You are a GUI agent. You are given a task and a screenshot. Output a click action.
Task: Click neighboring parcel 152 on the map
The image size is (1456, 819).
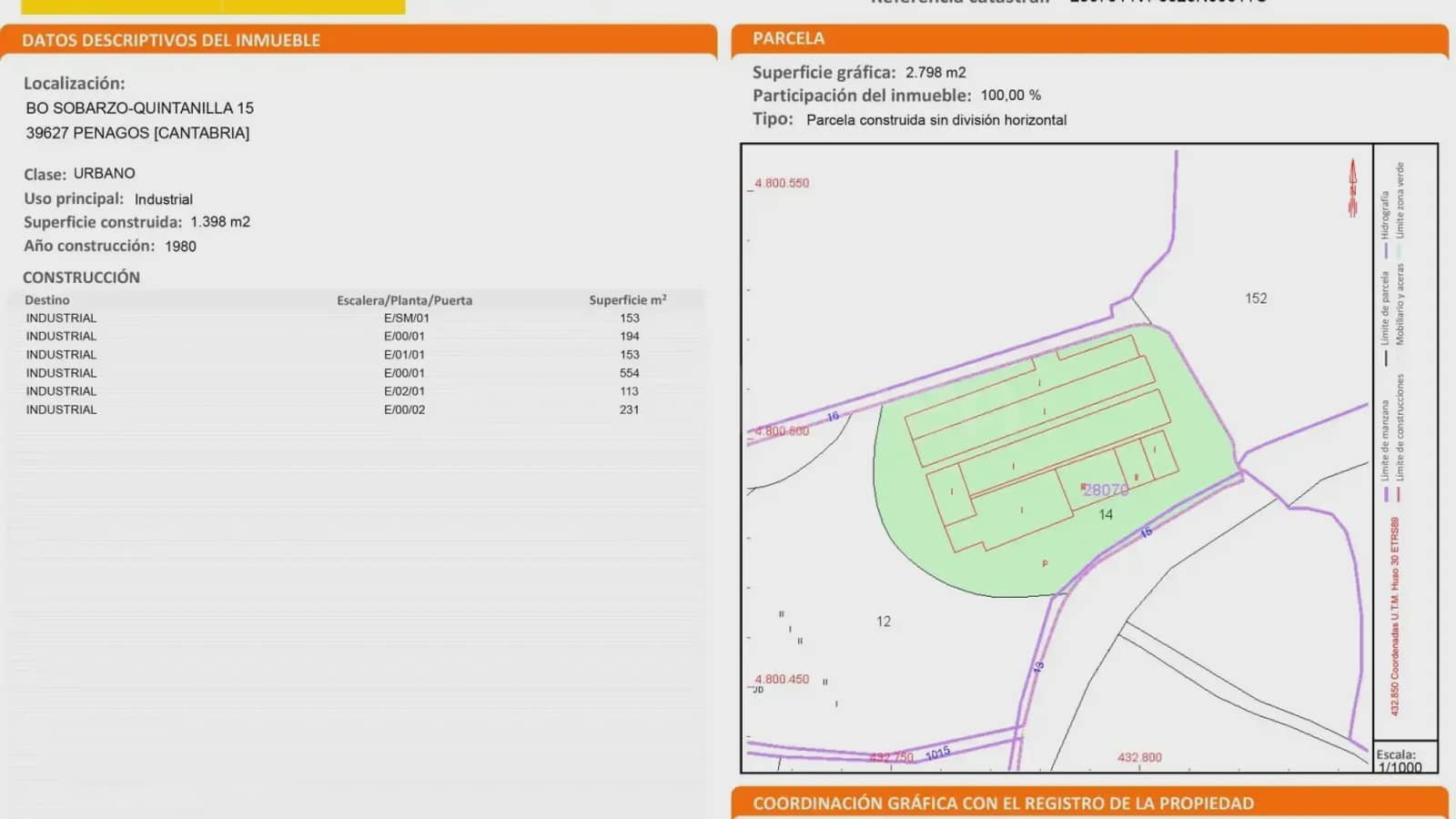click(1256, 298)
